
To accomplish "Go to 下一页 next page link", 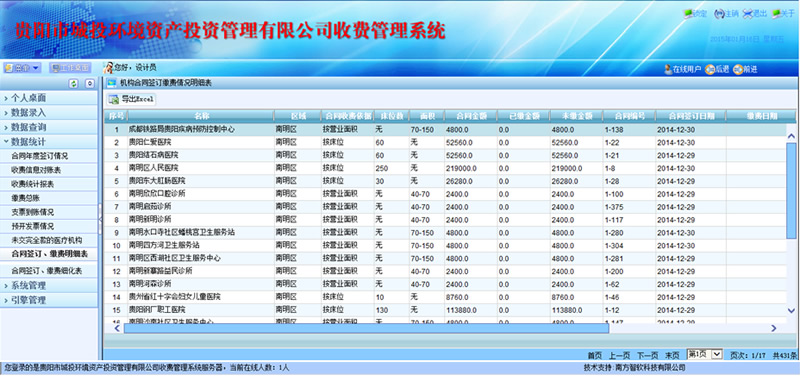I will (647, 355).
